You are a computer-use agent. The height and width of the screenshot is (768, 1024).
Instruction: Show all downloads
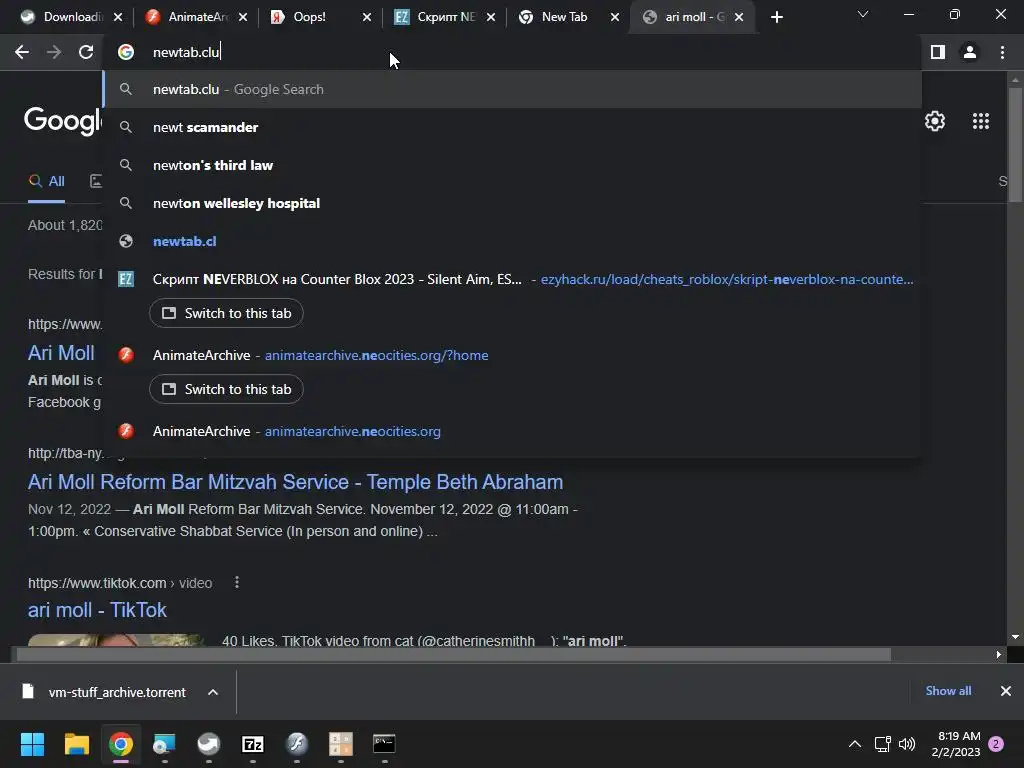pyautogui.click(x=948, y=691)
